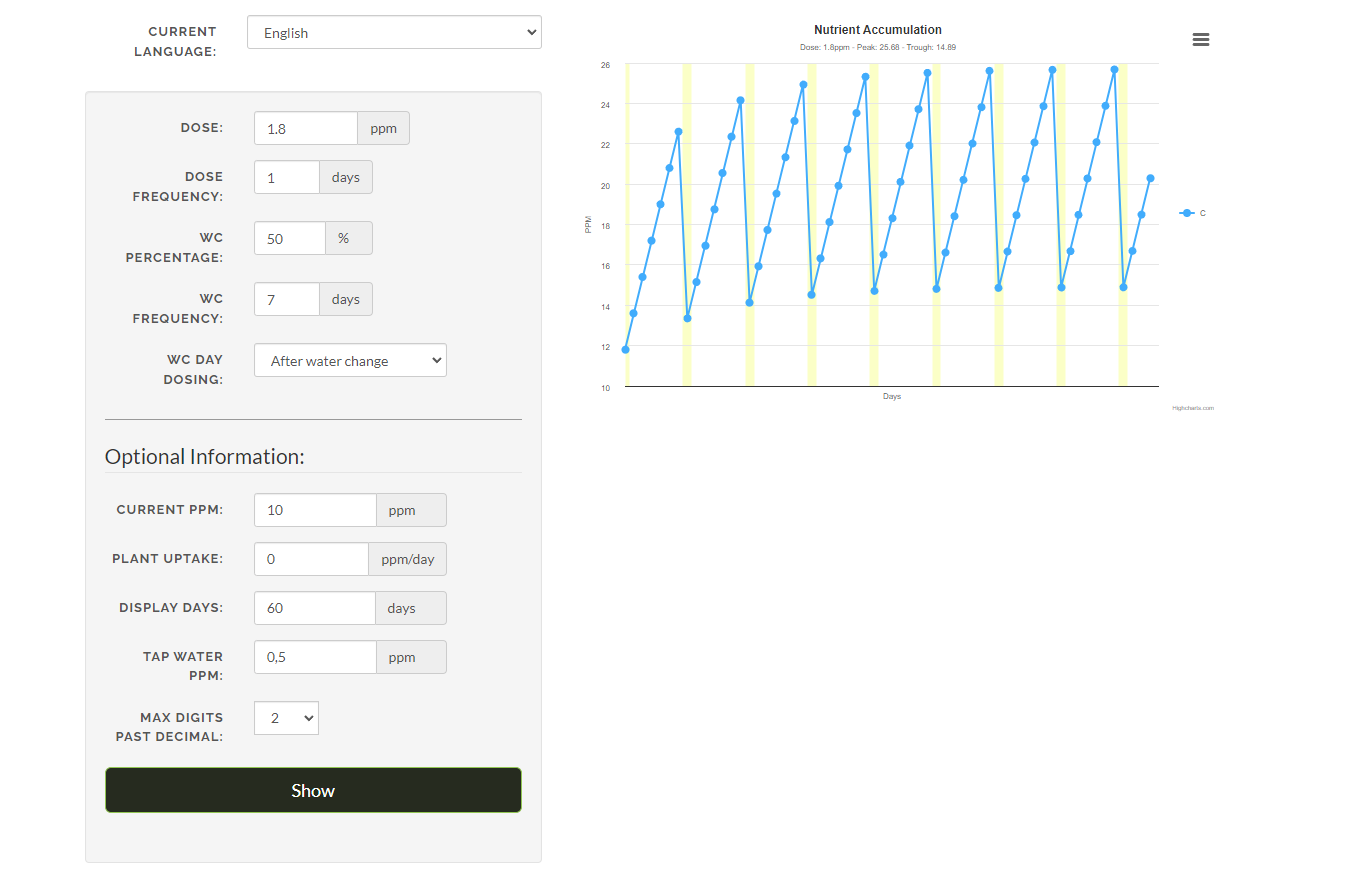1346x894 pixels.
Task: Open the WC Day Dosing dropdown
Action: (350, 360)
